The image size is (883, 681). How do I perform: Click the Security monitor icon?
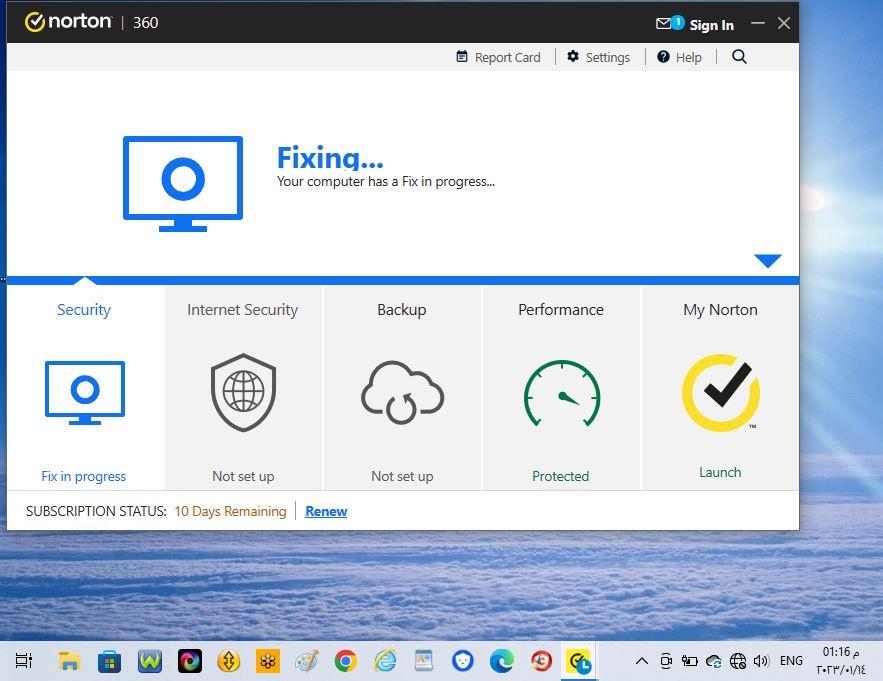(x=85, y=393)
